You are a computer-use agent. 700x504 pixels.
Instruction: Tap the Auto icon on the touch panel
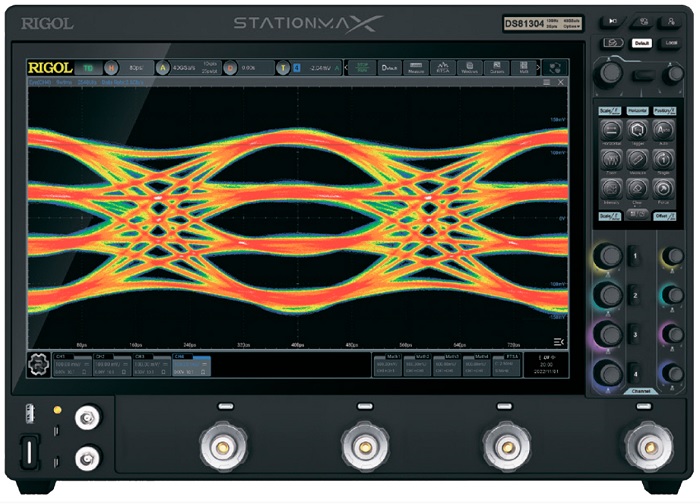pos(662,130)
